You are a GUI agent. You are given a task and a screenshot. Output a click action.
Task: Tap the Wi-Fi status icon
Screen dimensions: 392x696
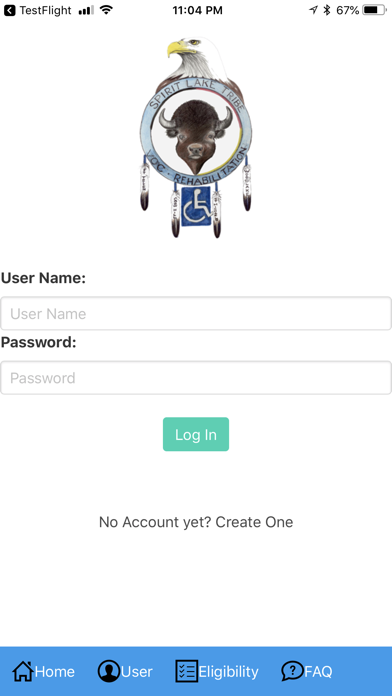106,10
